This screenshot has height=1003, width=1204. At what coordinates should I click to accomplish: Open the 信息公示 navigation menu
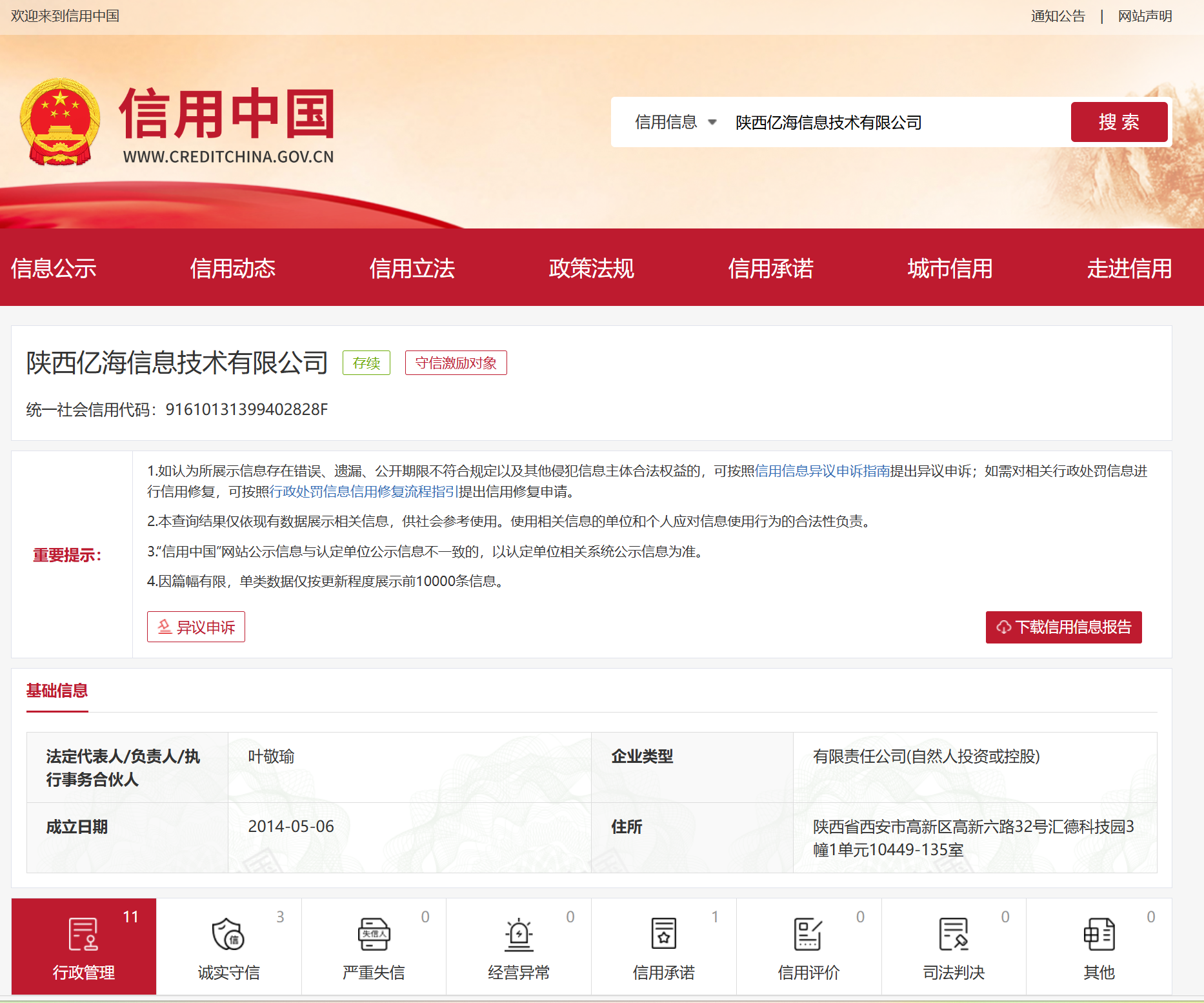54,268
